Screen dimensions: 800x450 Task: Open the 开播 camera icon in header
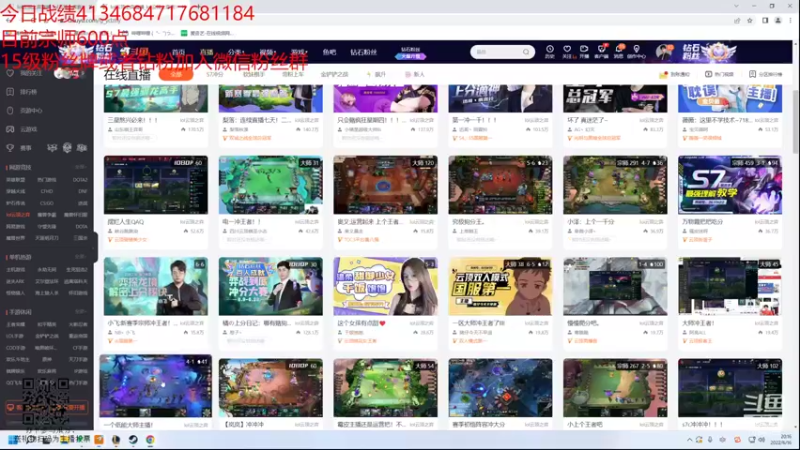point(584,49)
